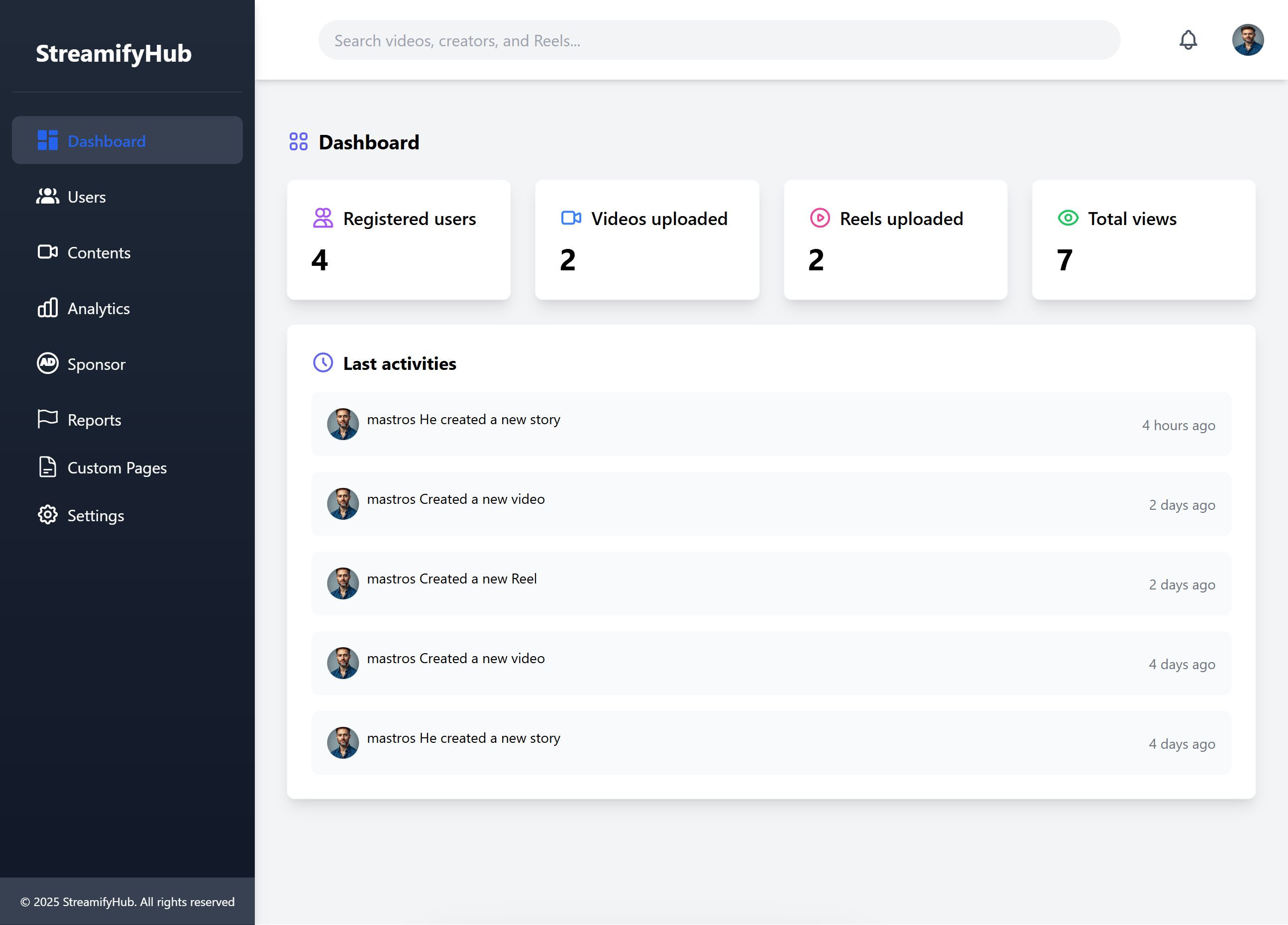Viewport: 1288px width, 925px height.
Task: Click the Dashboard grid icon in sidebar
Action: [x=48, y=140]
